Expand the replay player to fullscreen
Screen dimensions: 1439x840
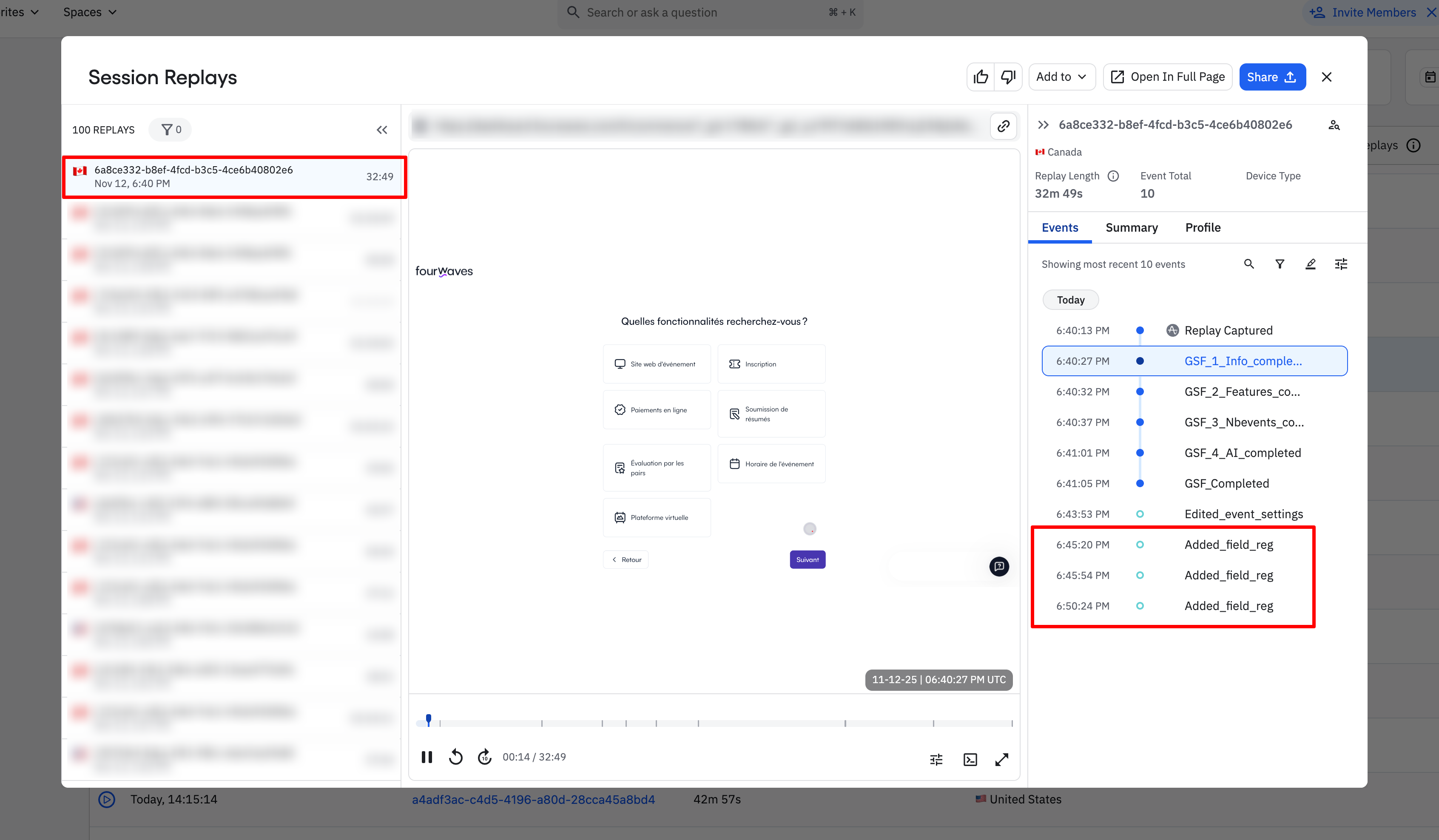[1001, 760]
